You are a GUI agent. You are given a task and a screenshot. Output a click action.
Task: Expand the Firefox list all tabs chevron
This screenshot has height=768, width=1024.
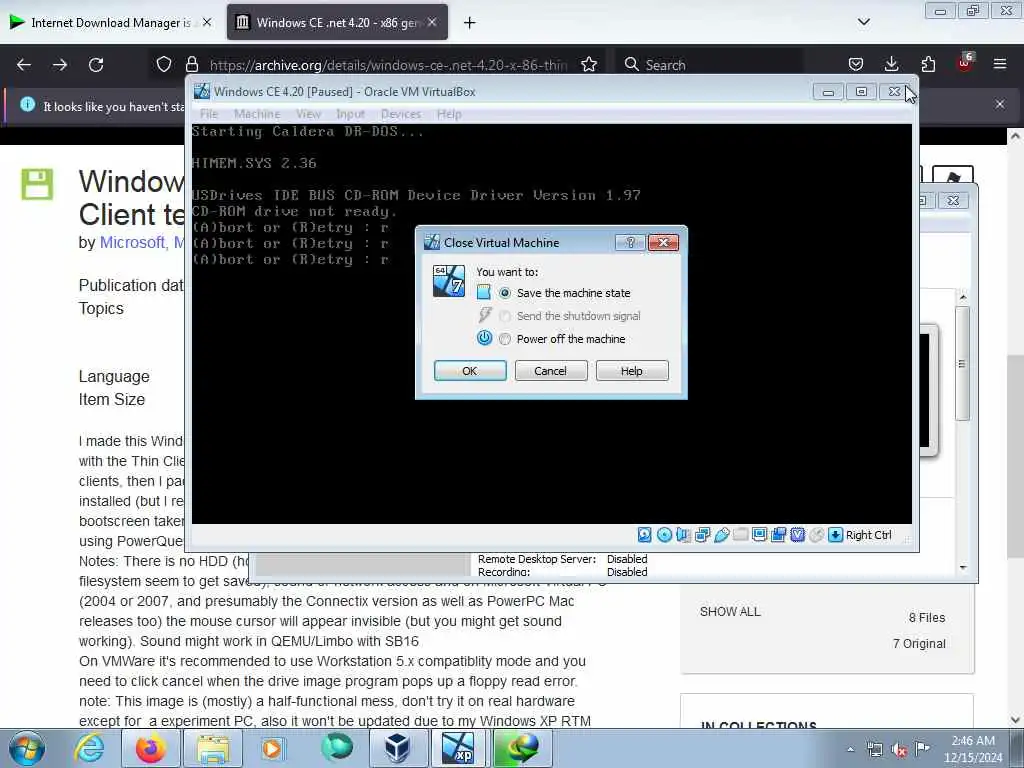[864, 22]
